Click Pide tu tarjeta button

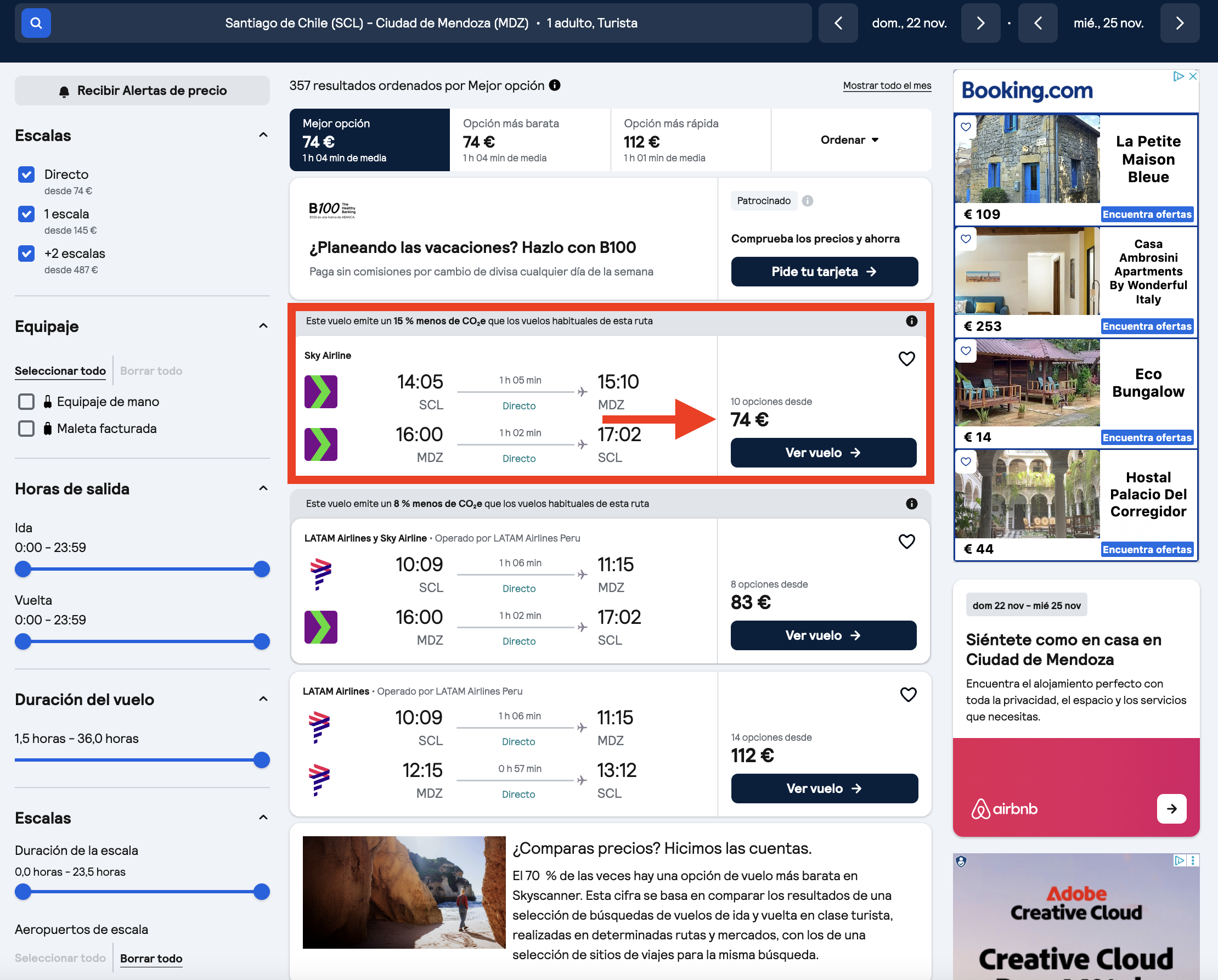point(824,272)
